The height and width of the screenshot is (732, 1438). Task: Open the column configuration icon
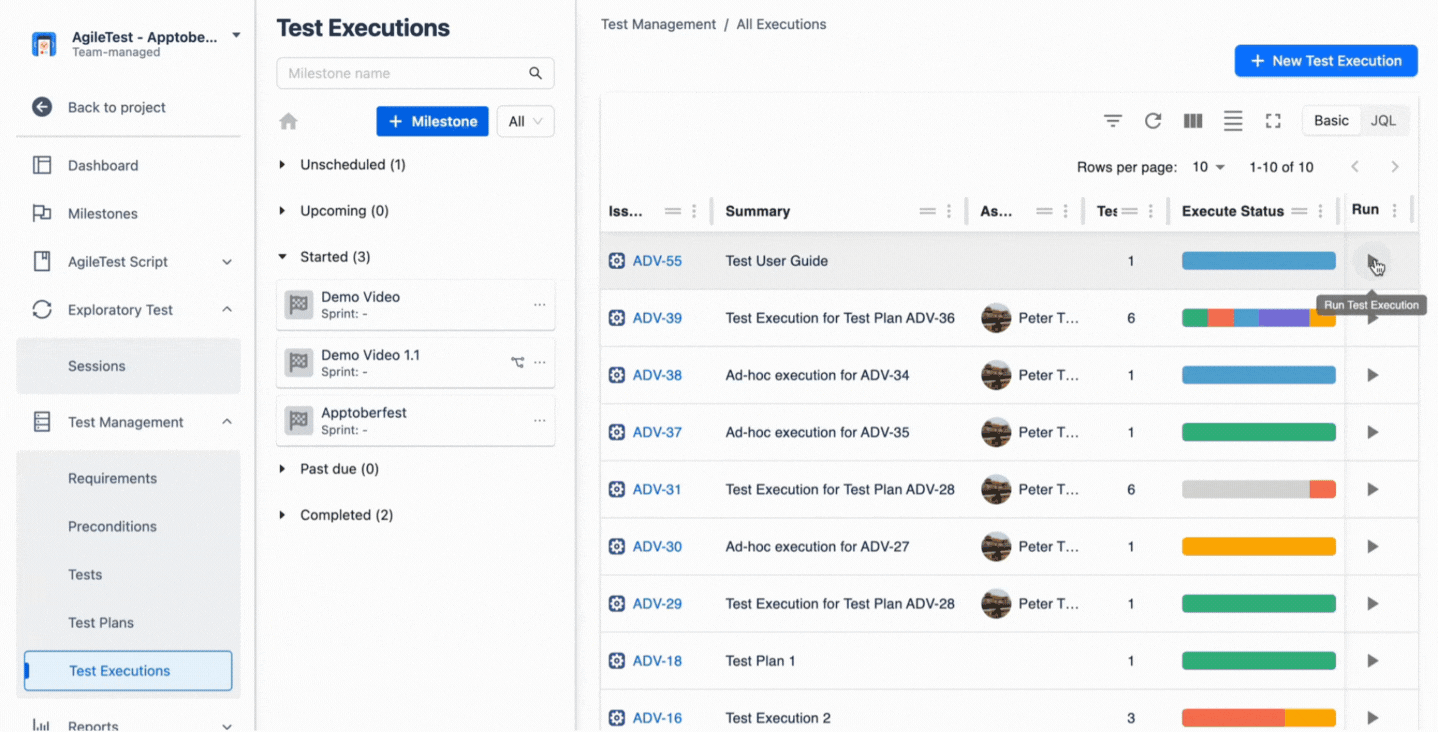tap(1192, 120)
